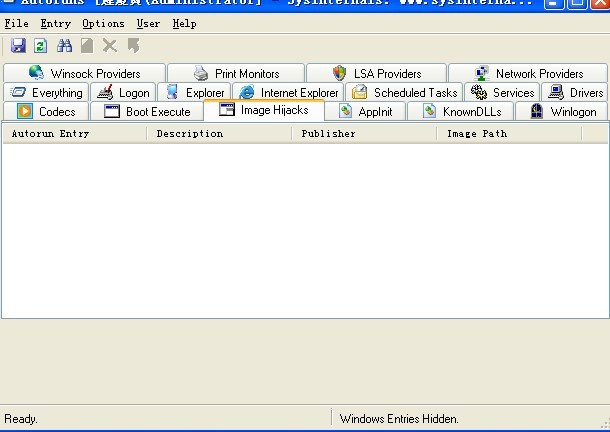Switch to the Everything tab
The height and width of the screenshot is (432, 610).
point(46,93)
